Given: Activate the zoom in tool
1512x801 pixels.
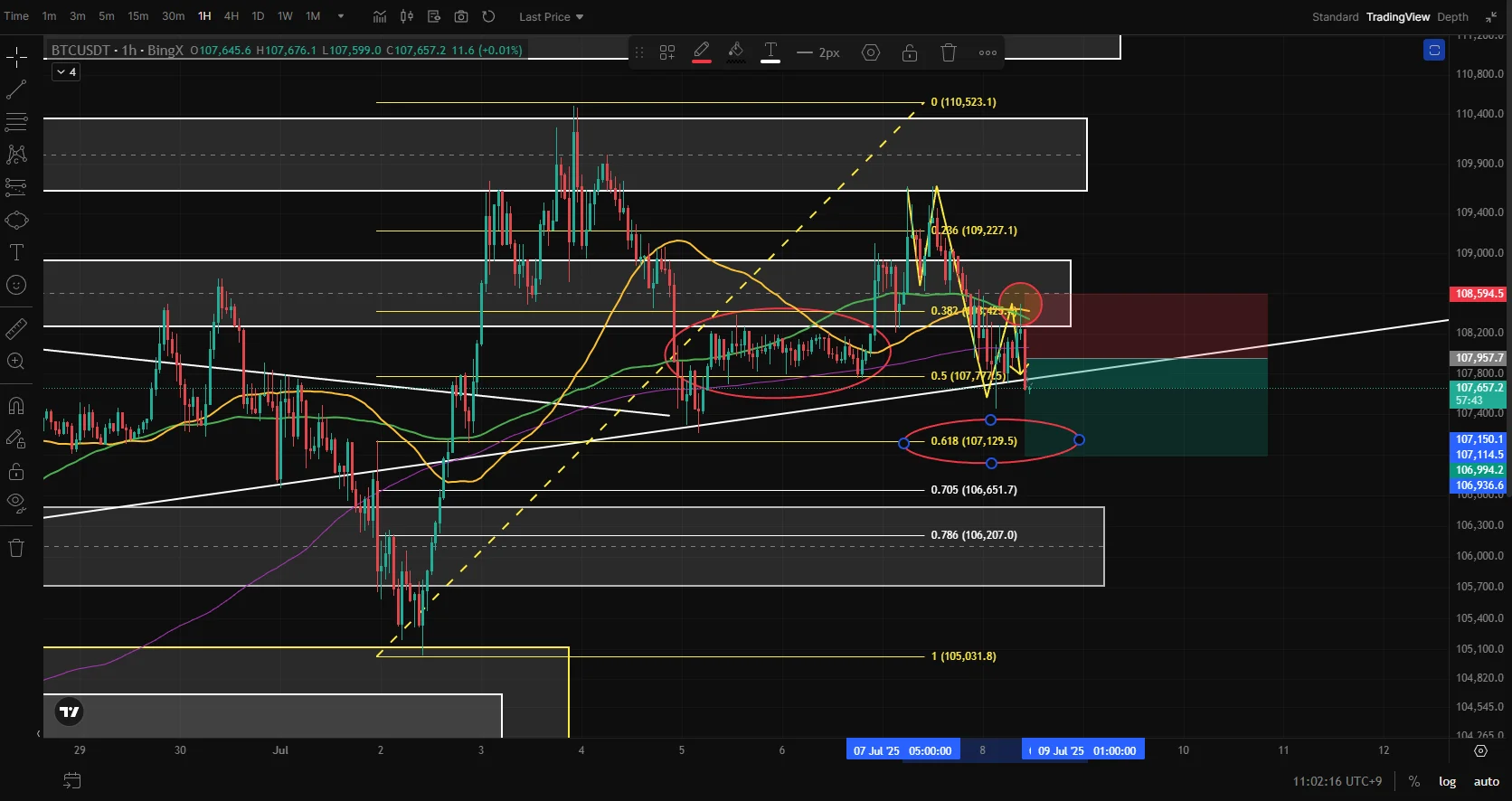Looking at the screenshot, I should coord(16,362).
